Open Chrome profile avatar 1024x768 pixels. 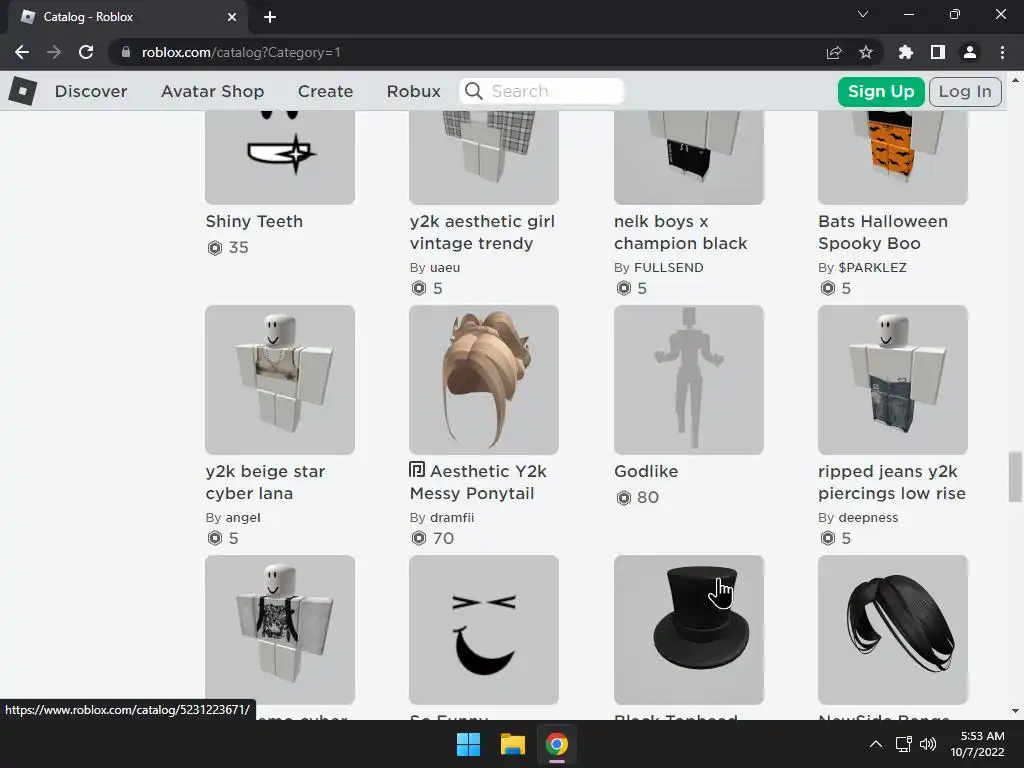(970, 52)
